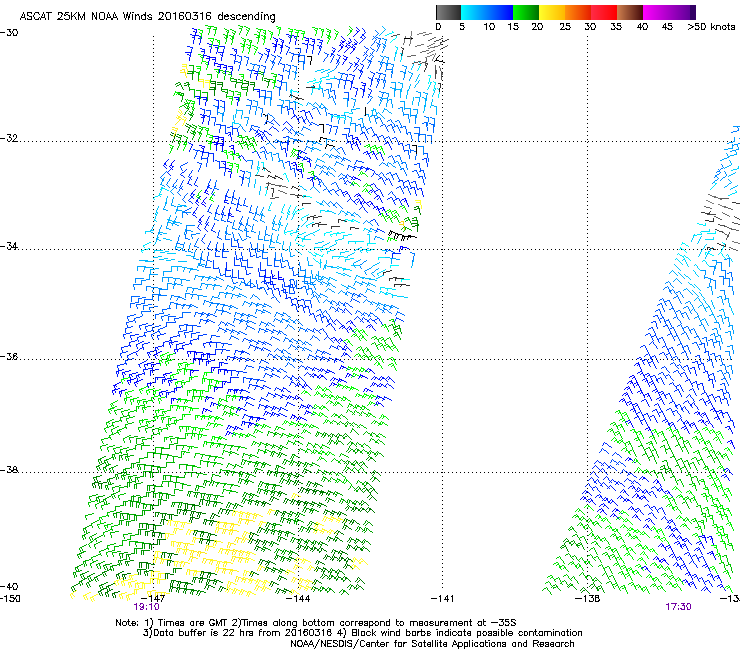Click the blue 10-15 knots legend color
The width and height of the screenshot is (740, 650).
(499, 12)
